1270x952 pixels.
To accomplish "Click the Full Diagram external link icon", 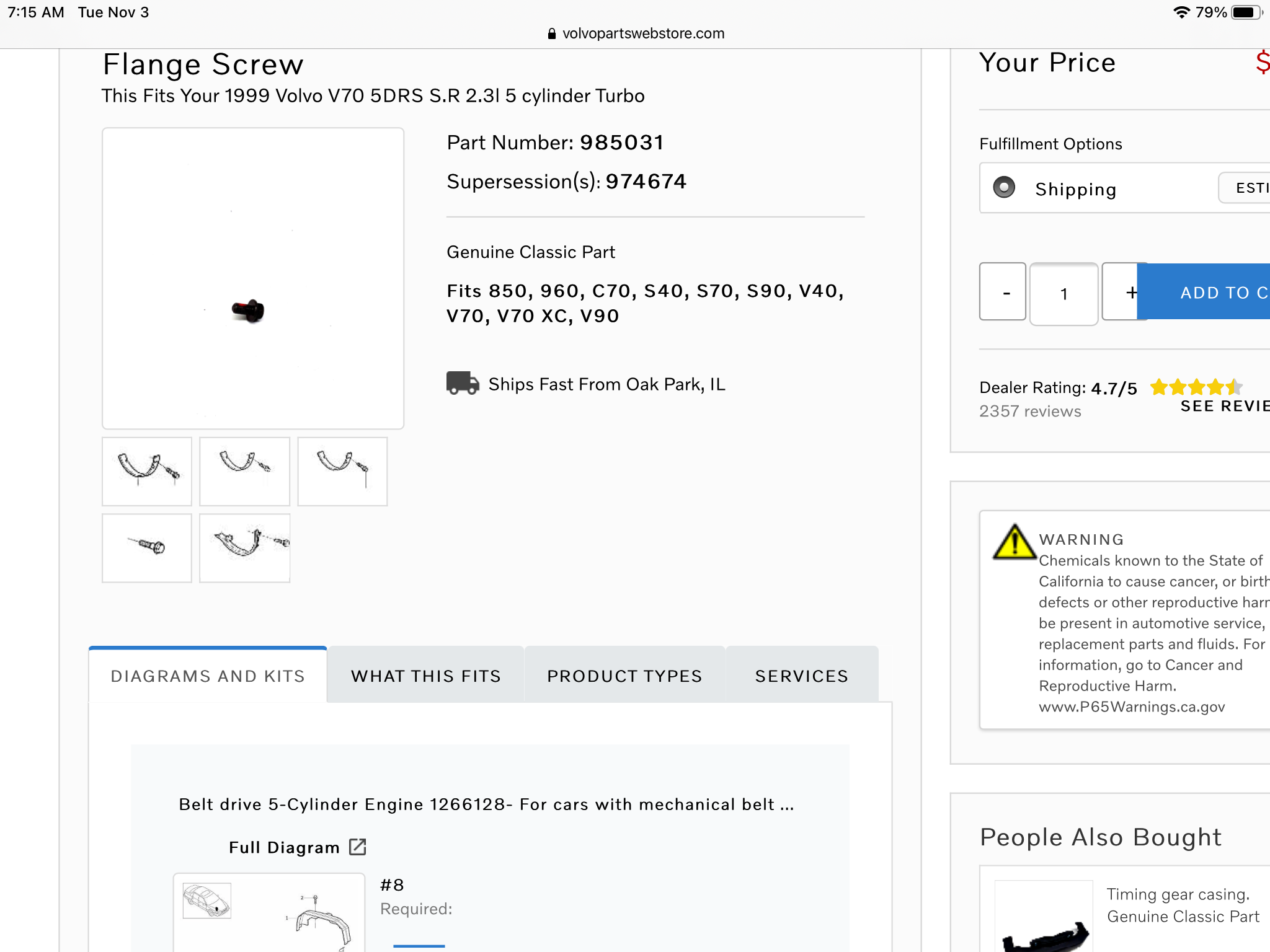I will coord(358,847).
